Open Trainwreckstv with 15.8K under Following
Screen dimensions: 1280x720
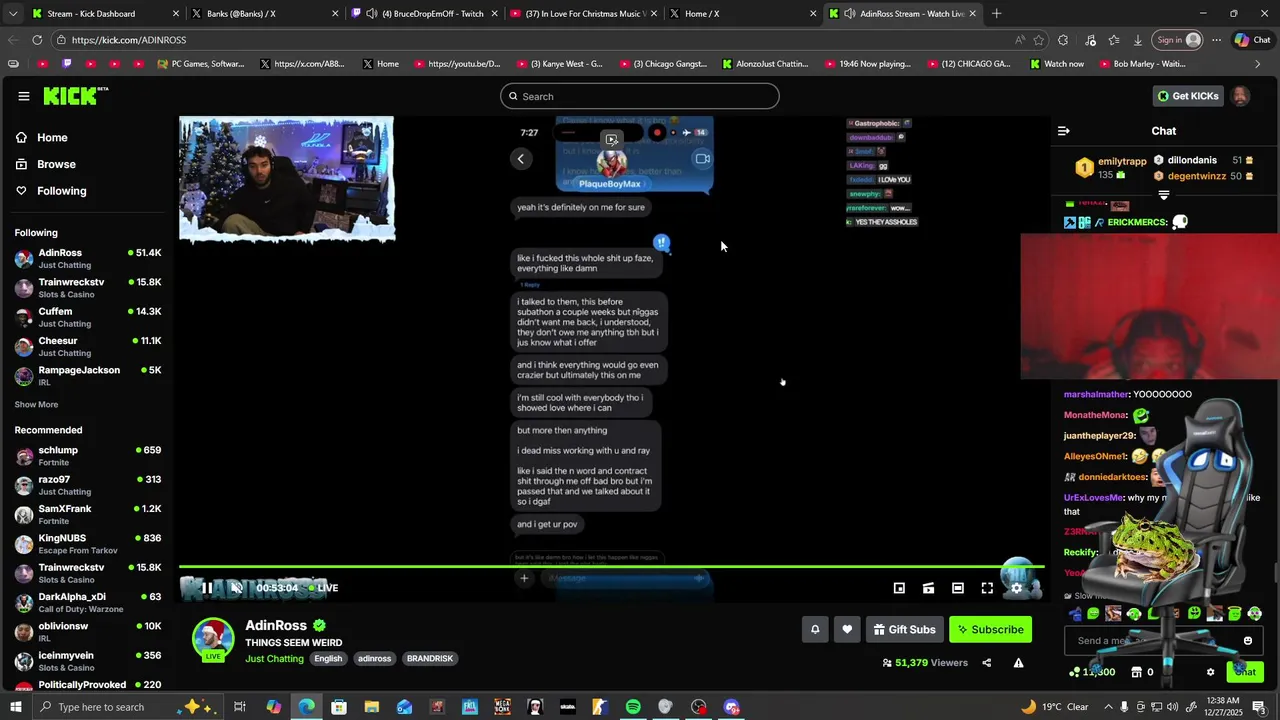click(88, 287)
